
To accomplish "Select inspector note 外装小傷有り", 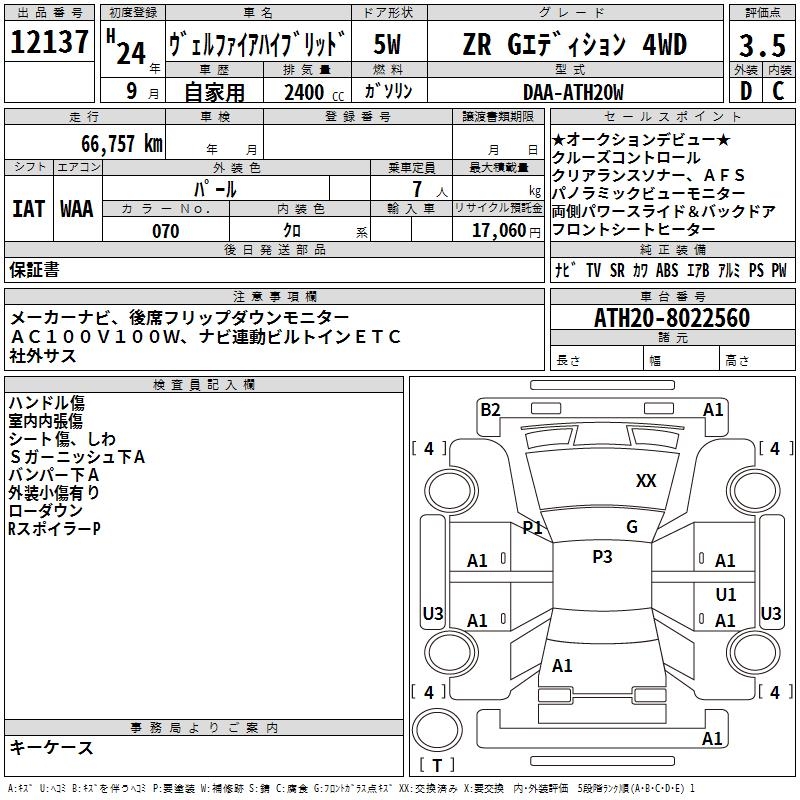I will pyautogui.click(x=54, y=492).
